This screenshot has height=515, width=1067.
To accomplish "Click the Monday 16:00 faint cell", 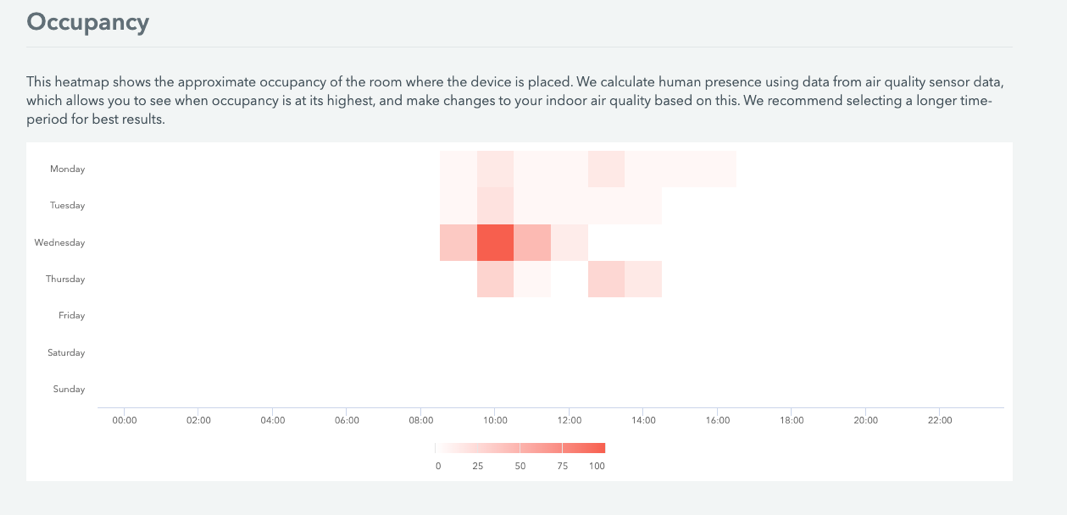I will [x=717, y=169].
